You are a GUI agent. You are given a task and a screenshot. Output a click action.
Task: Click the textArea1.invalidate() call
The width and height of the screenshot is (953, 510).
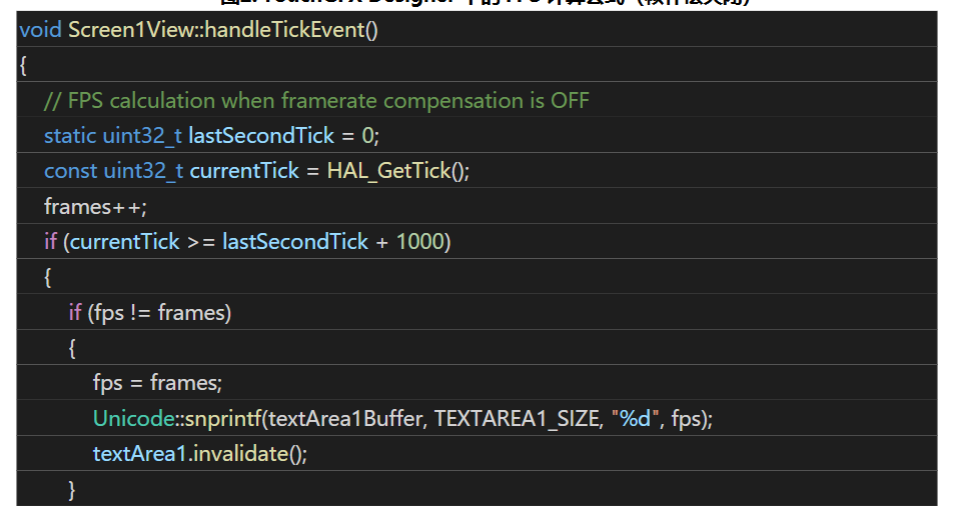pyautogui.click(x=200, y=453)
